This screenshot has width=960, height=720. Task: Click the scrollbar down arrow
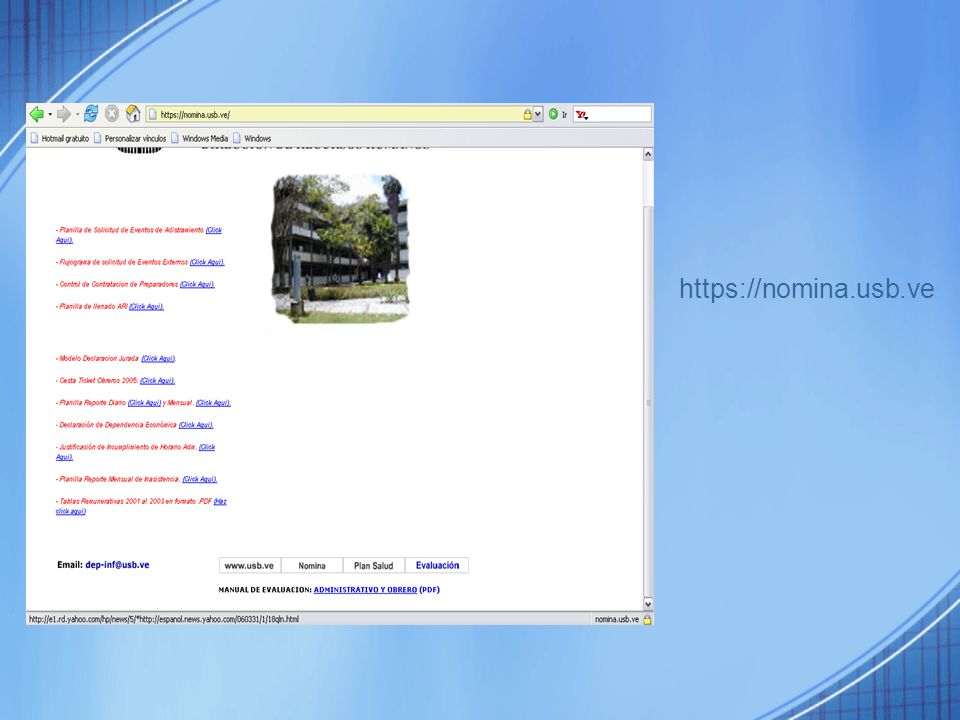648,604
